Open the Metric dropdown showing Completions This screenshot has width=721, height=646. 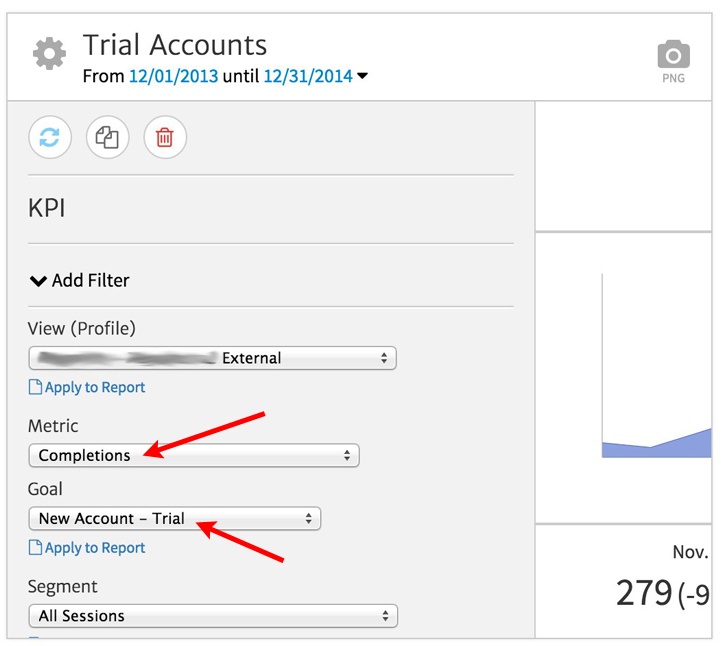tap(193, 455)
